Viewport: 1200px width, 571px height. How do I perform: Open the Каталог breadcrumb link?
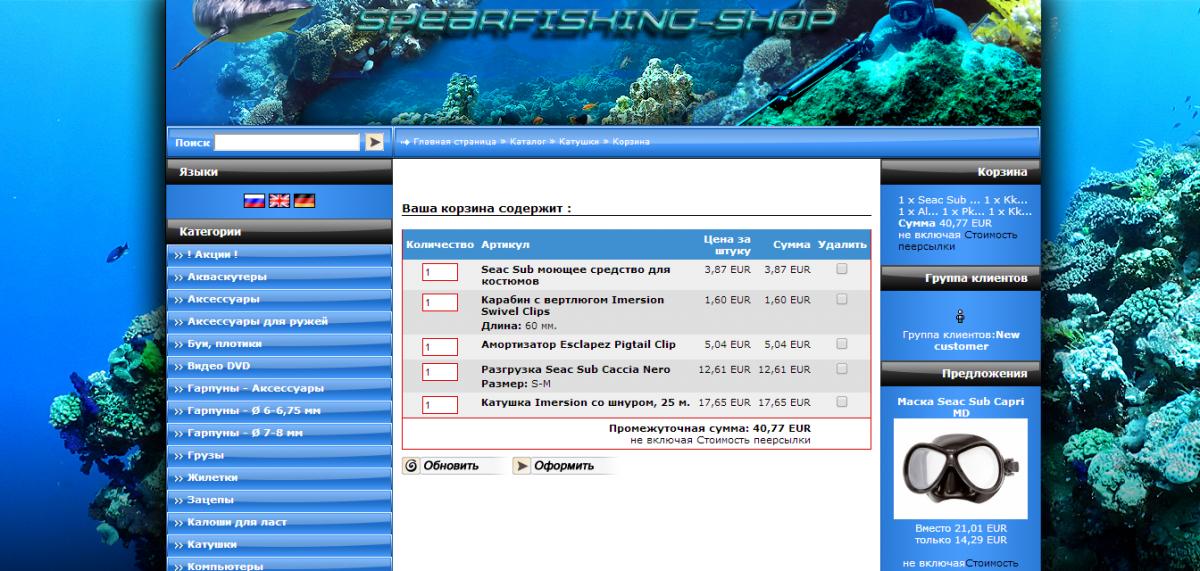528,142
